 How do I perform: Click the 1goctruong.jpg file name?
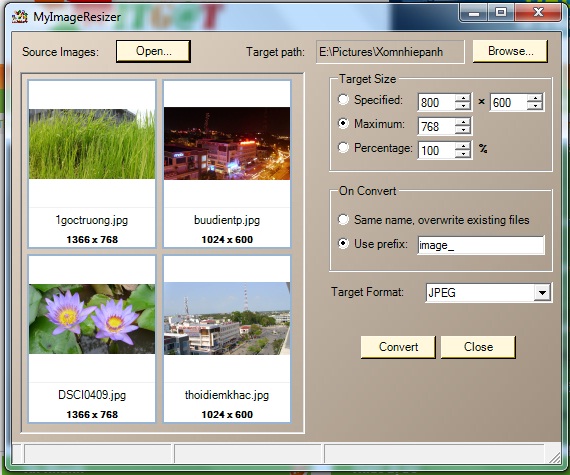click(x=92, y=220)
